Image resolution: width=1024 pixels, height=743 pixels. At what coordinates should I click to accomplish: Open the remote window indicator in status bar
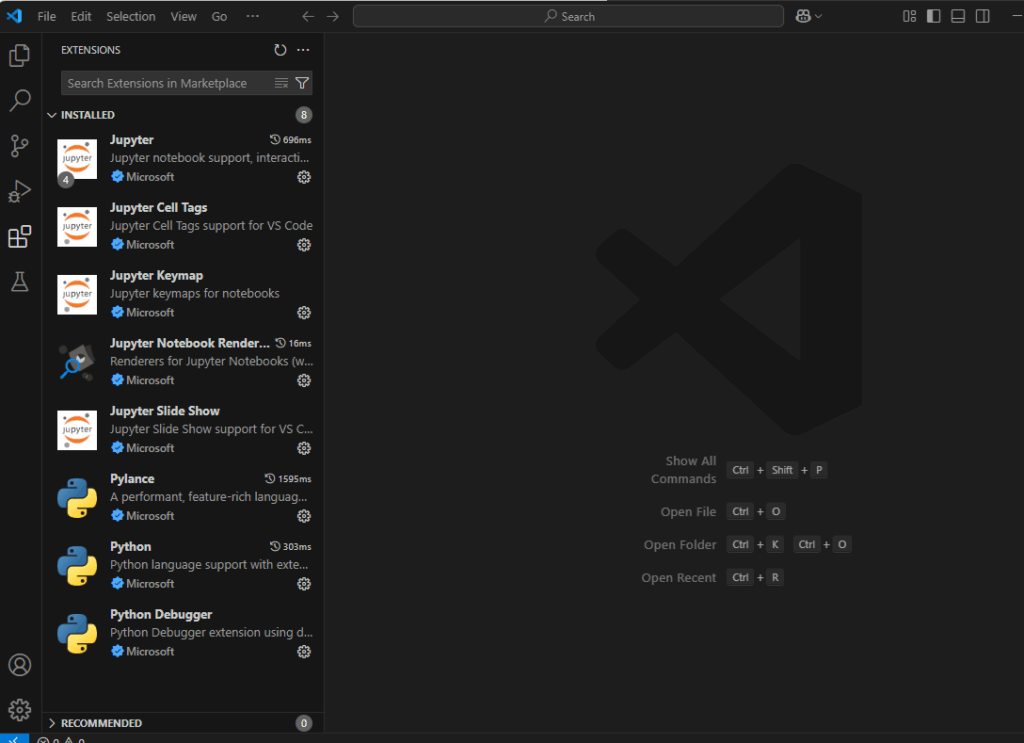pos(14,738)
